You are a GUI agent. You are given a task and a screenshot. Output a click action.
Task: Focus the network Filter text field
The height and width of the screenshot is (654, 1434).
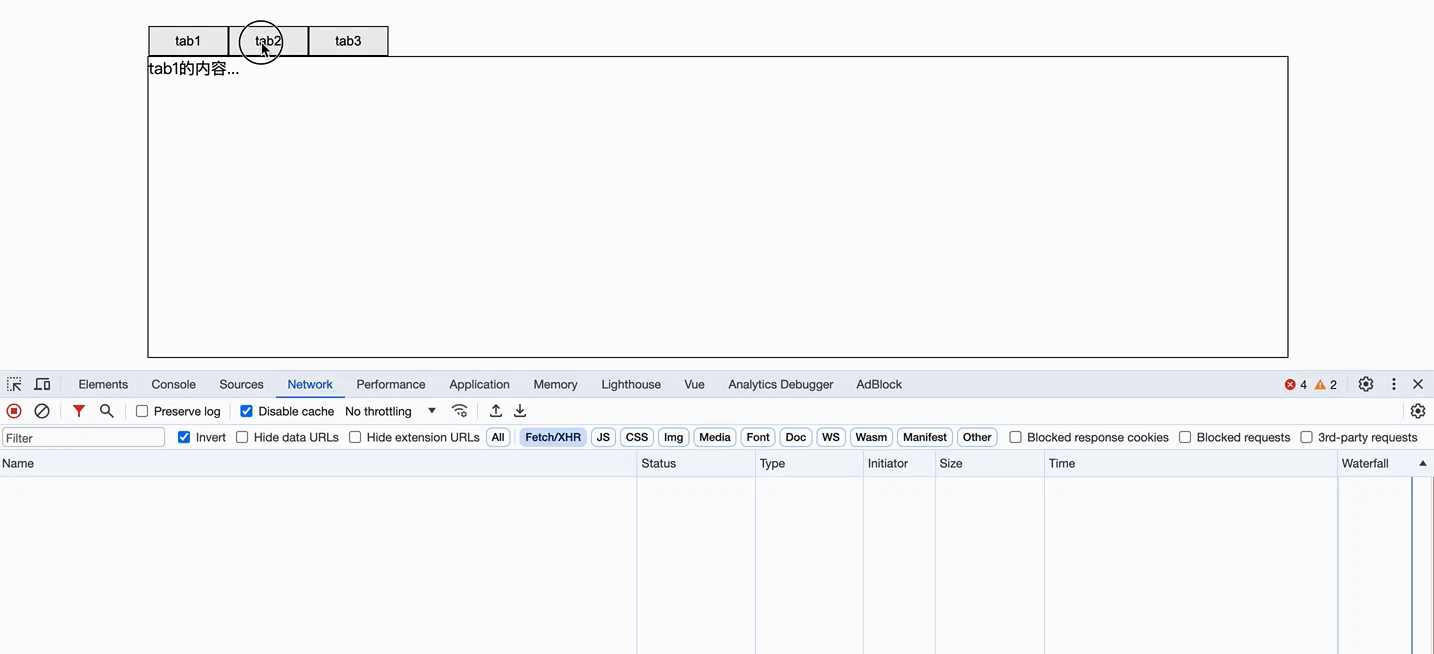point(84,438)
